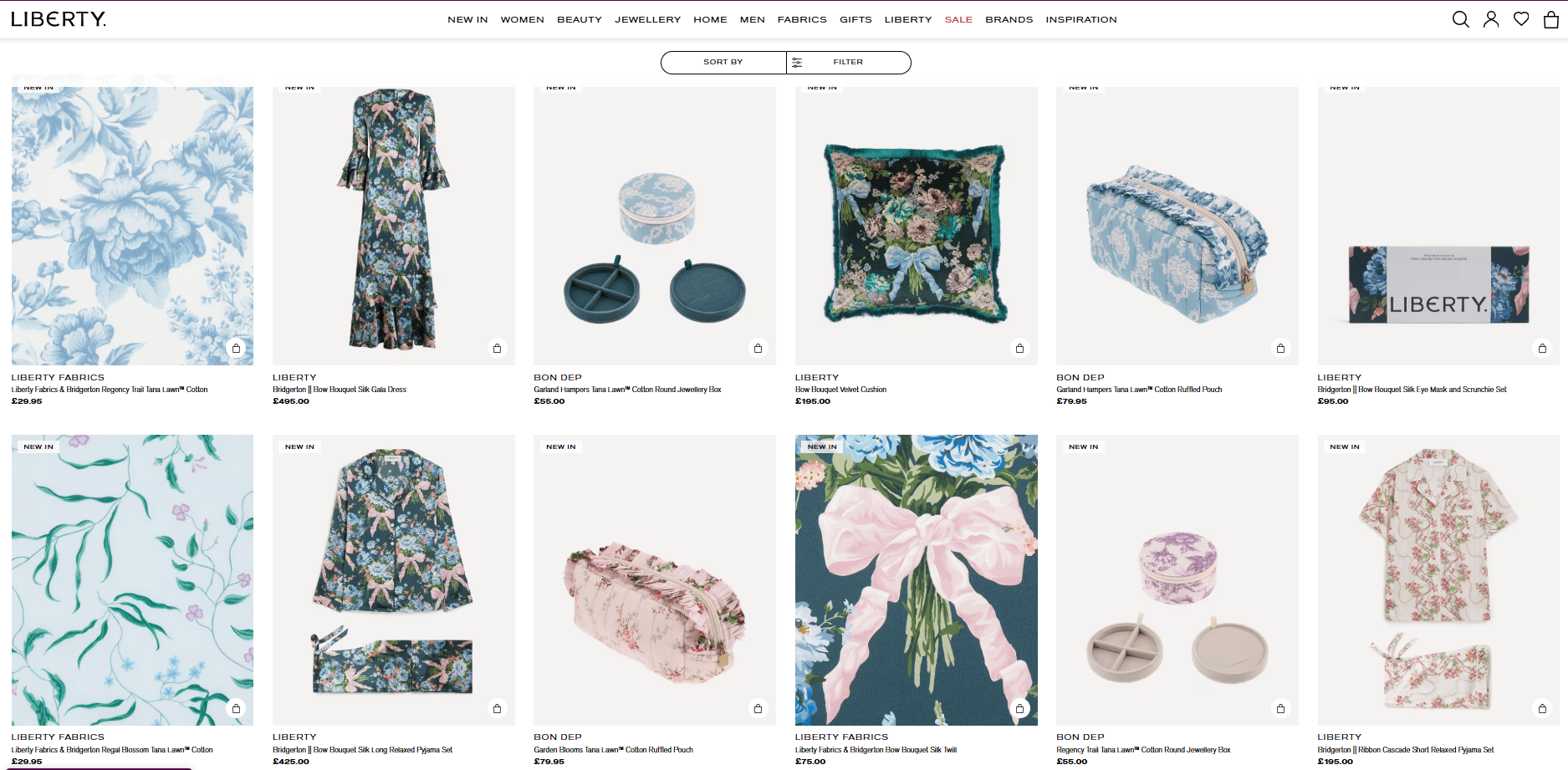
Task: Open the Sort By dropdown
Action: tap(723, 63)
